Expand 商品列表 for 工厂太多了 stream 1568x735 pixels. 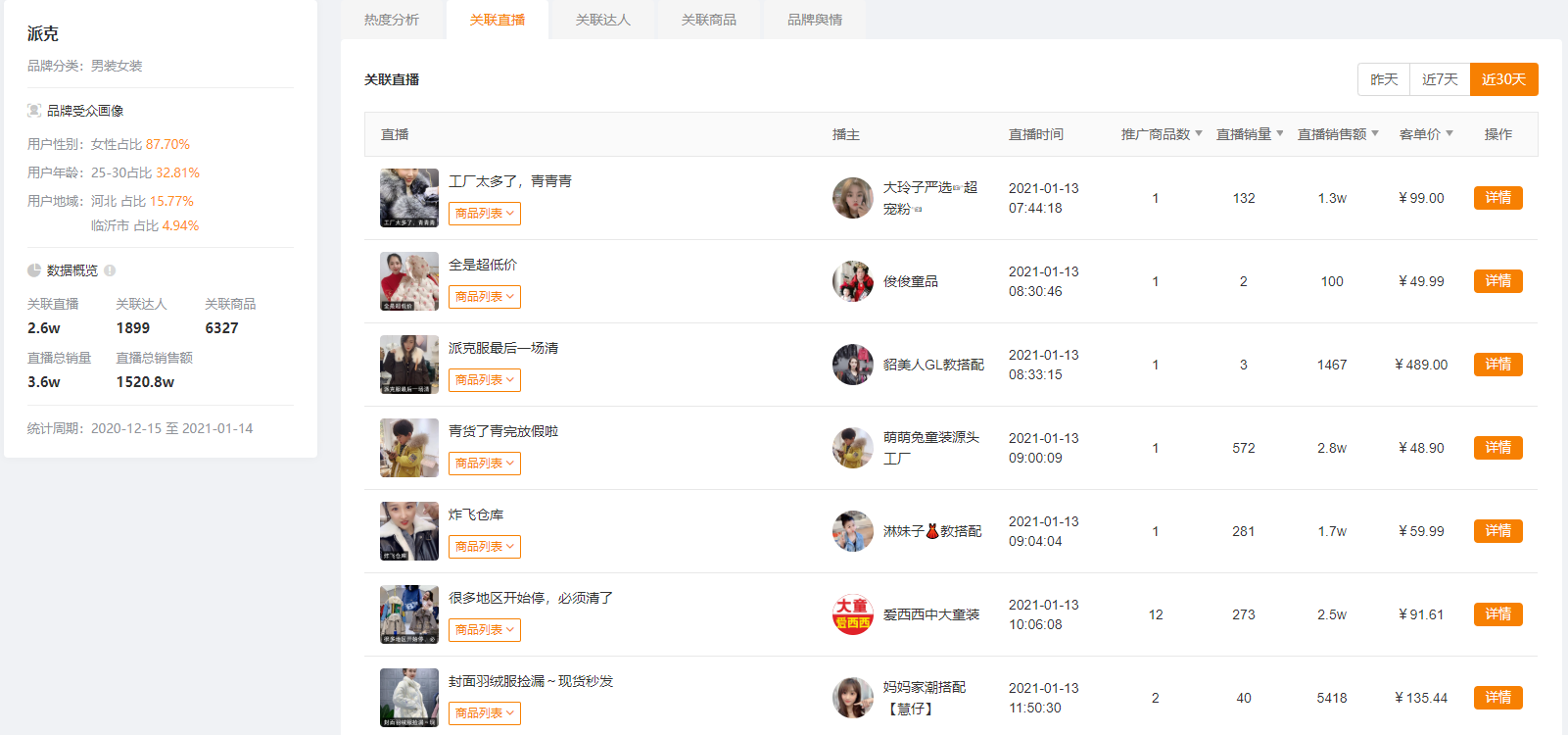click(485, 214)
